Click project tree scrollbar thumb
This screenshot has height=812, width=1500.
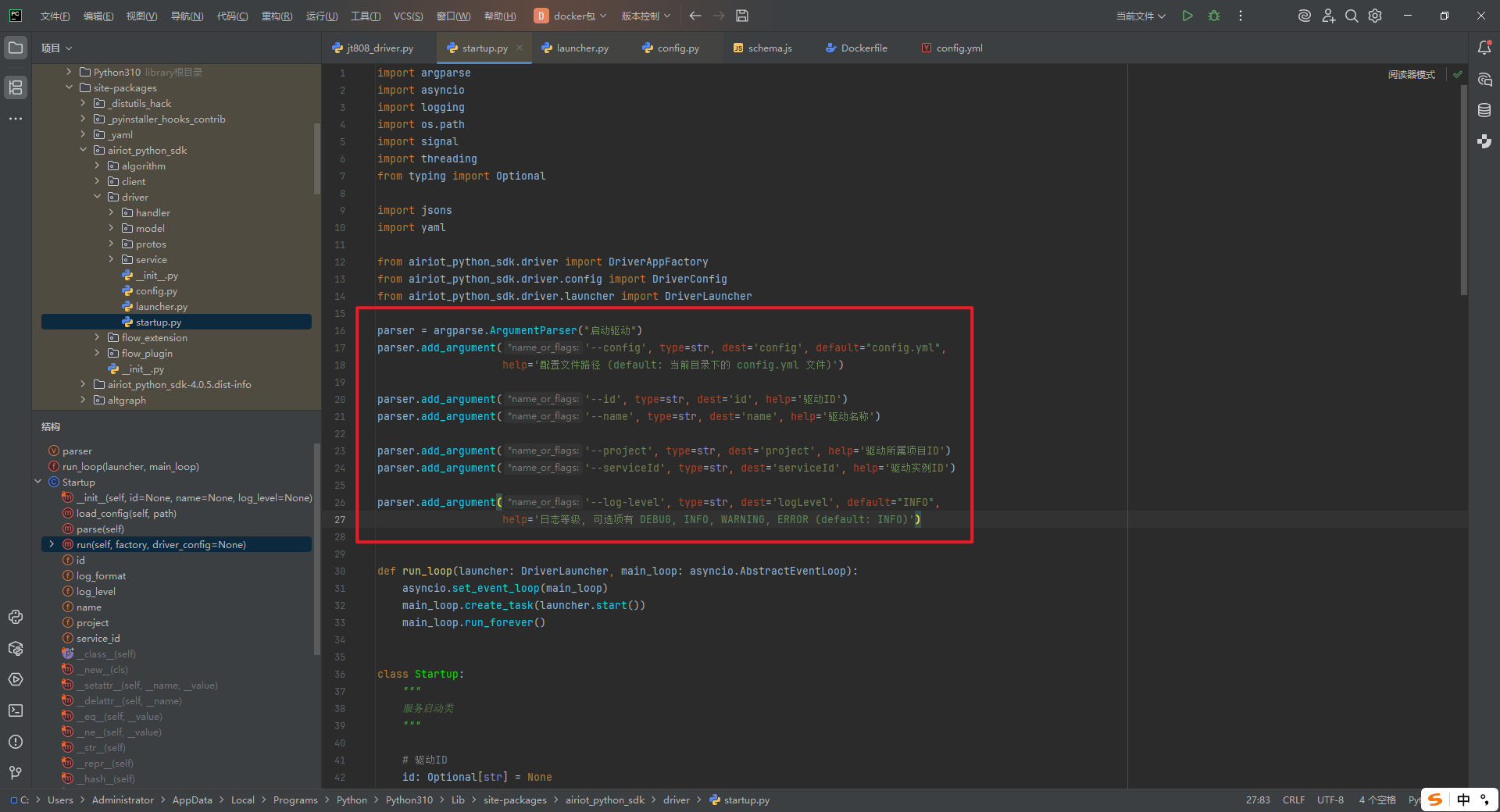(x=316, y=158)
